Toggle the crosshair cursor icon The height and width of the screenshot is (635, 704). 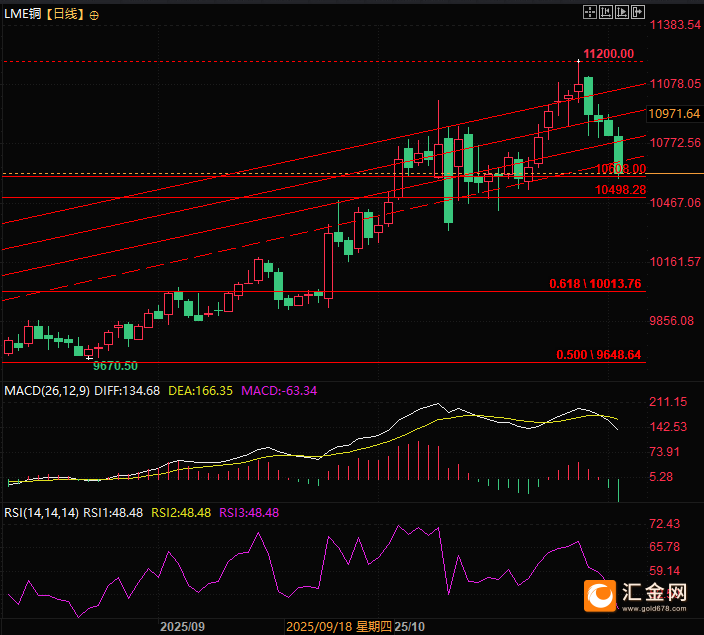click(x=590, y=12)
